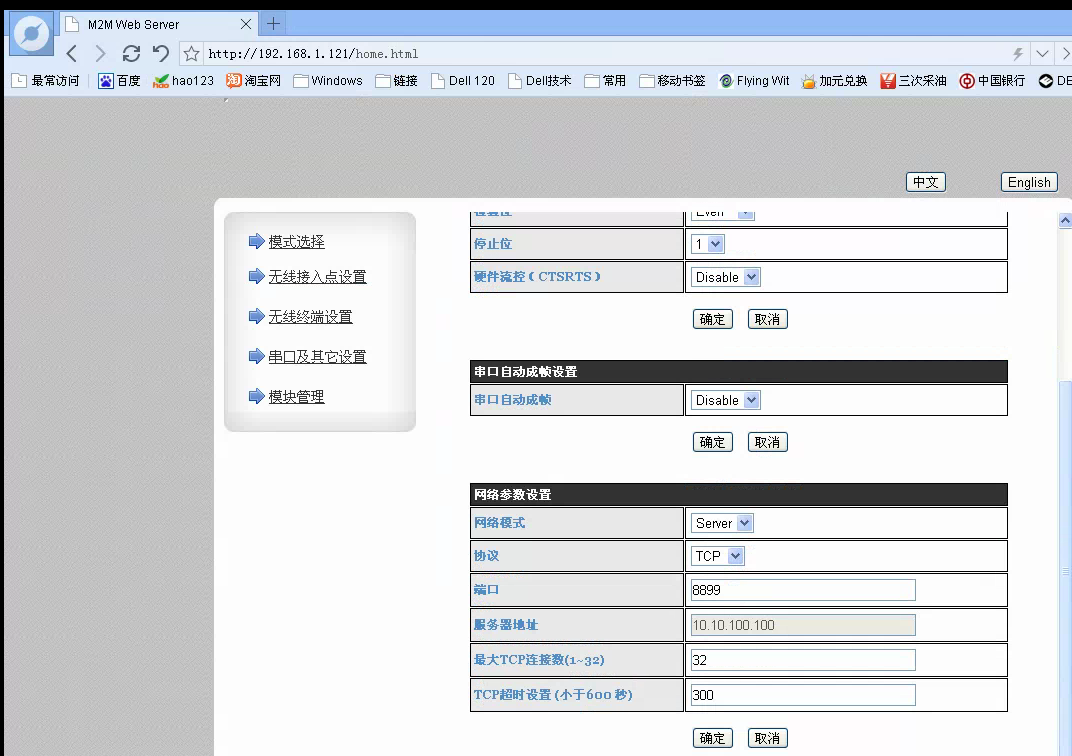
Task: Click the arrow icon beside 模块管理
Action: 256,396
